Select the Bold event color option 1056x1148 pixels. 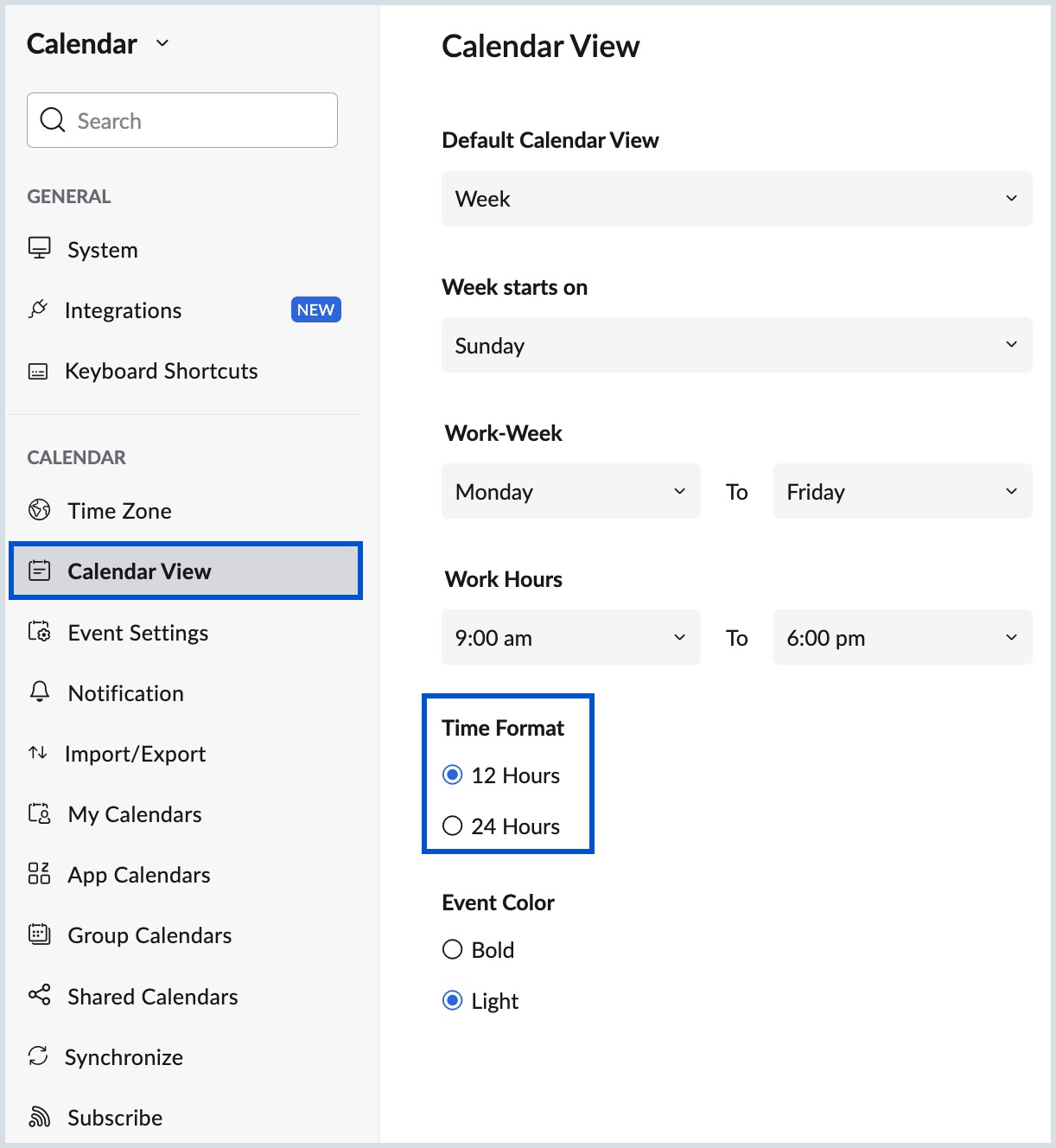point(453,950)
